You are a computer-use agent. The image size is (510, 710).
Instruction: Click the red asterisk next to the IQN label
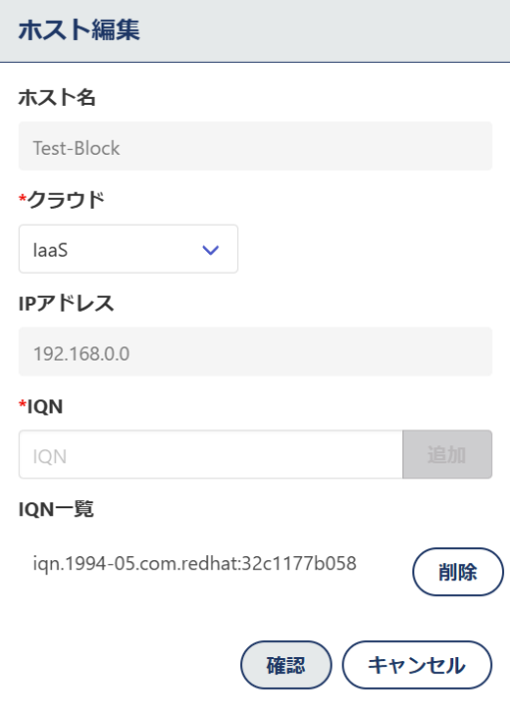23,403
